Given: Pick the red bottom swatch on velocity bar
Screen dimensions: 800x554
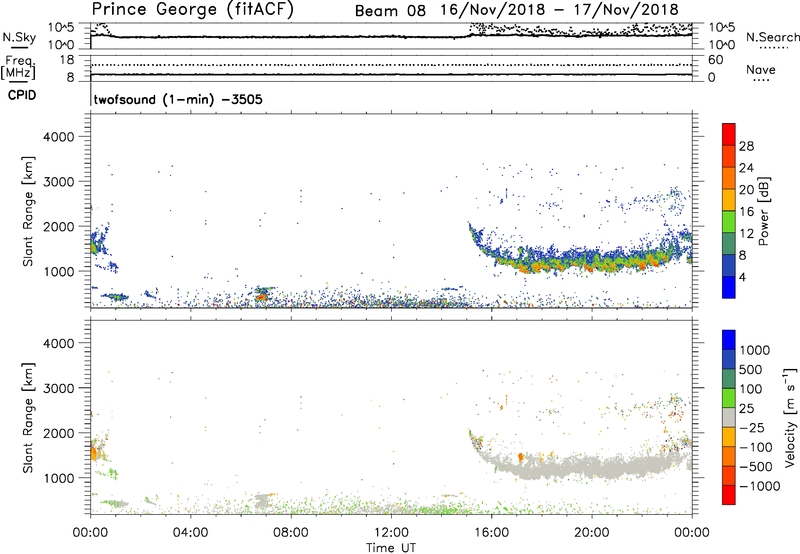Looking at the screenshot, I should coord(729,495).
